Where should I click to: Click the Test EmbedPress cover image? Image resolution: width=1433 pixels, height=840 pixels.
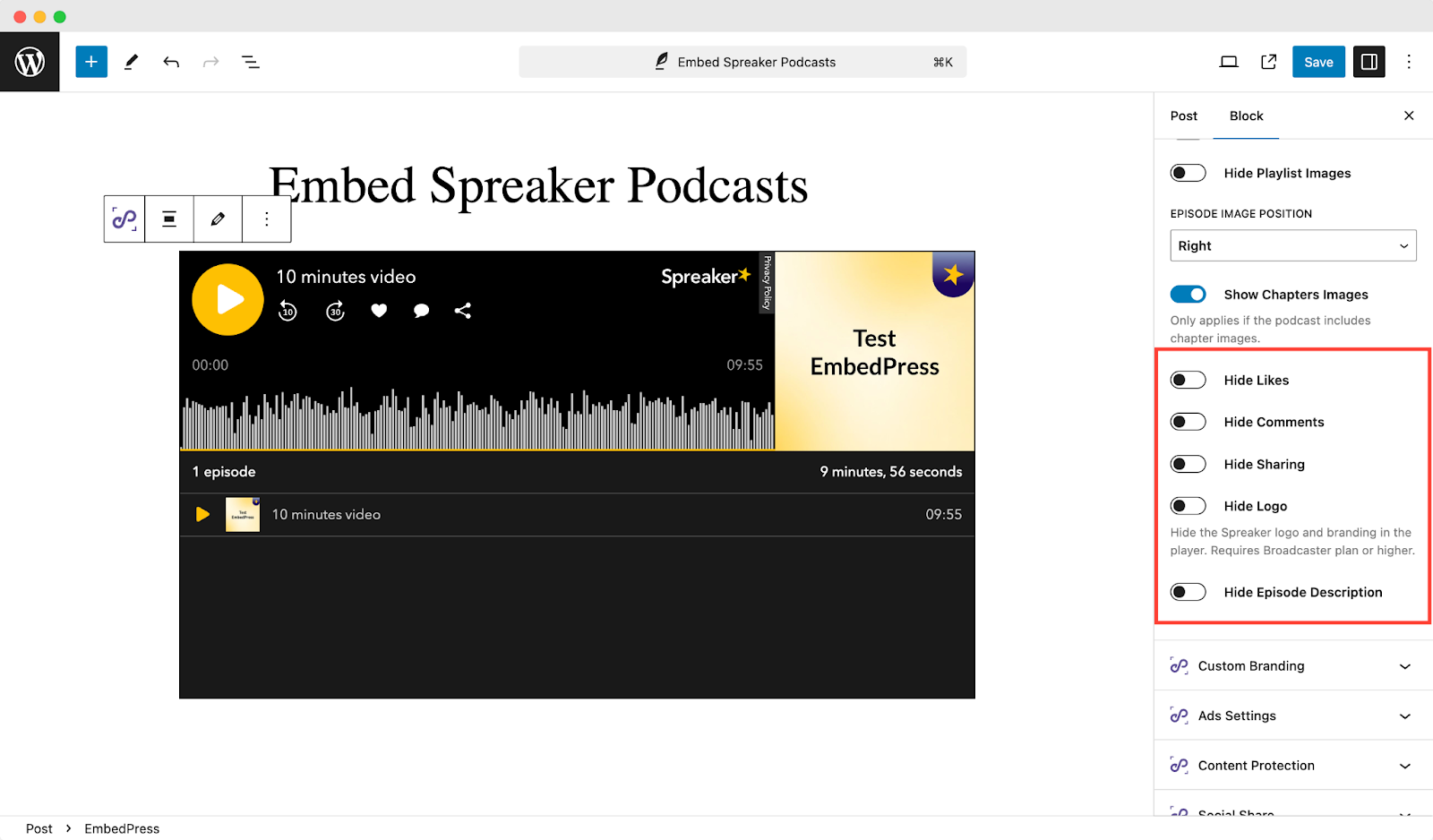(x=875, y=351)
